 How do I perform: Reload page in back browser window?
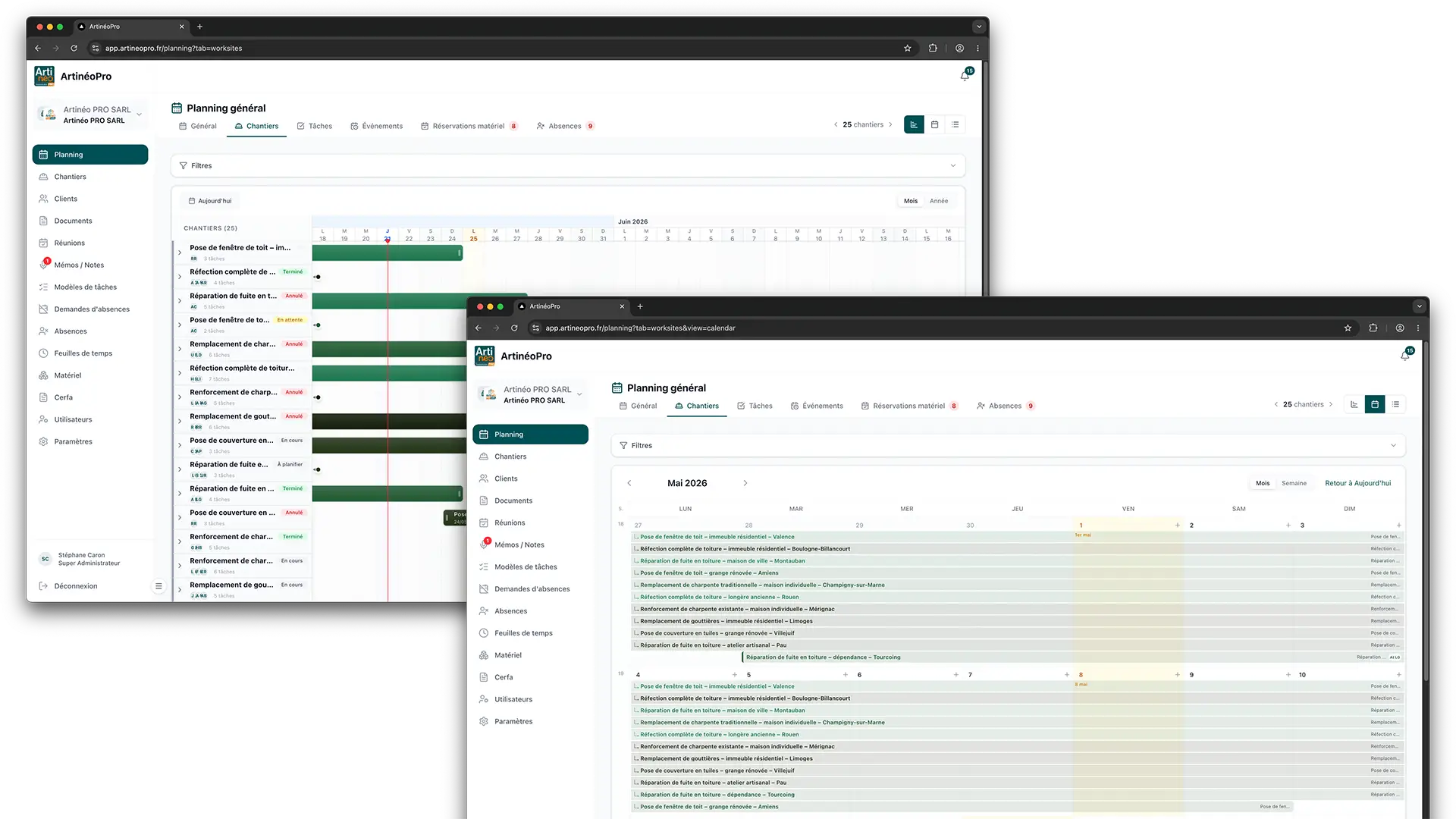(74, 49)
